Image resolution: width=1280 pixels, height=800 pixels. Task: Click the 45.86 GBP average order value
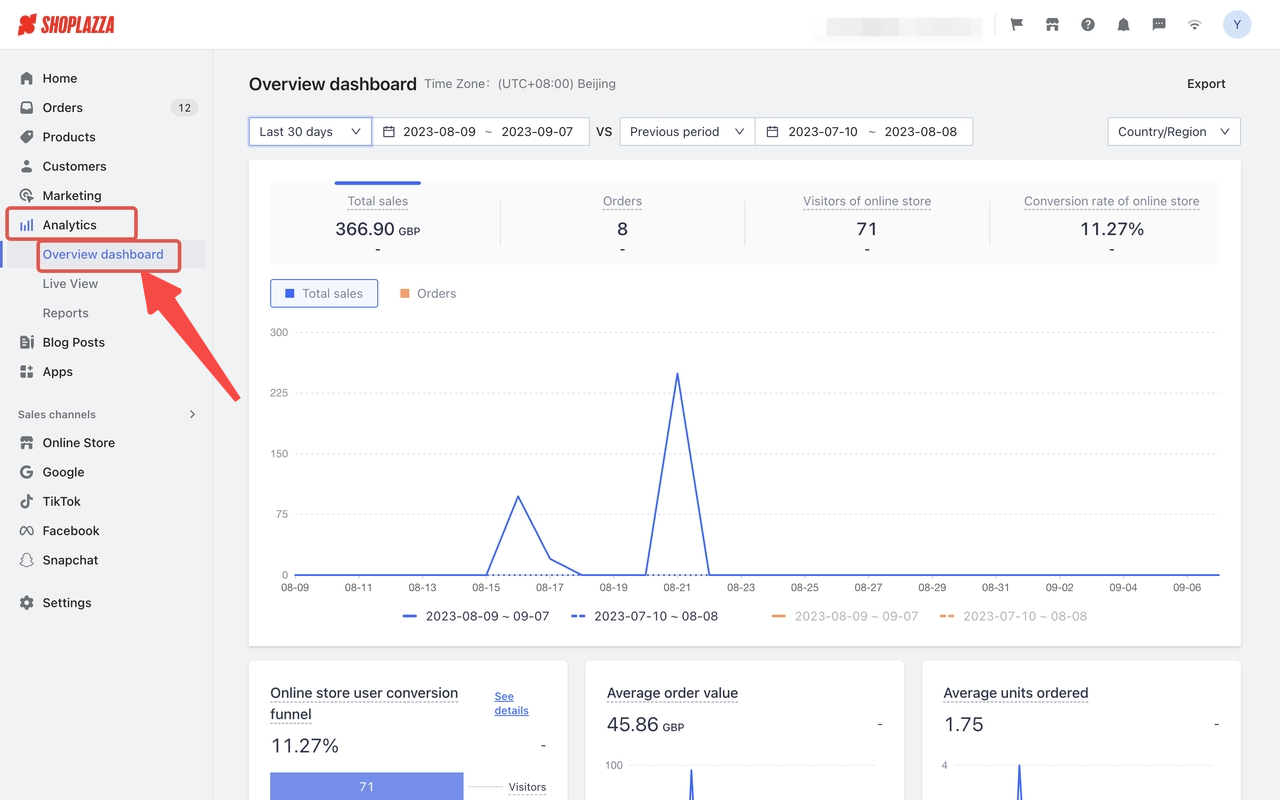(646, 725)
